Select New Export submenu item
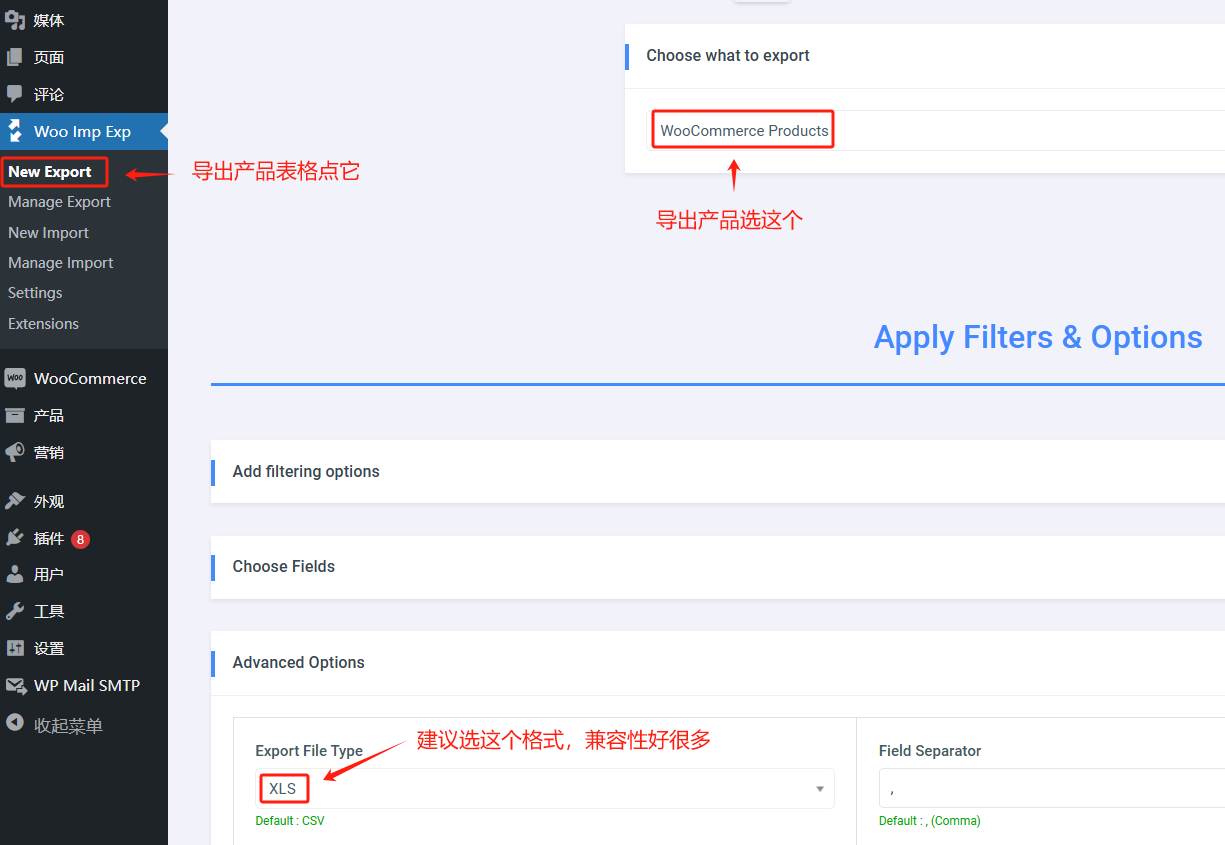 tap(50, 172)
